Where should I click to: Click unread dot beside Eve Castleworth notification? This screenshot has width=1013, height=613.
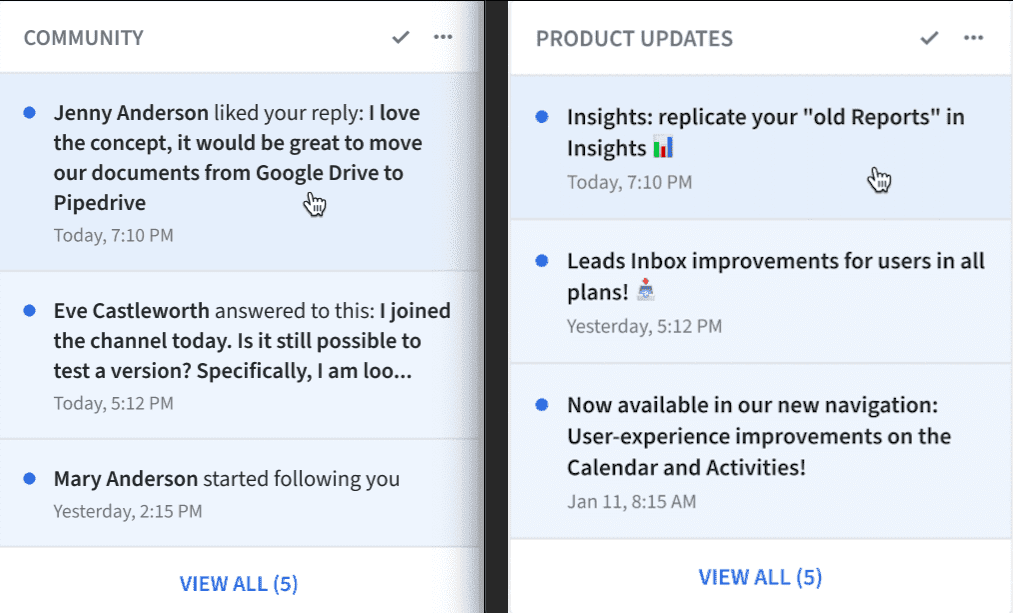tap(29, 311)
